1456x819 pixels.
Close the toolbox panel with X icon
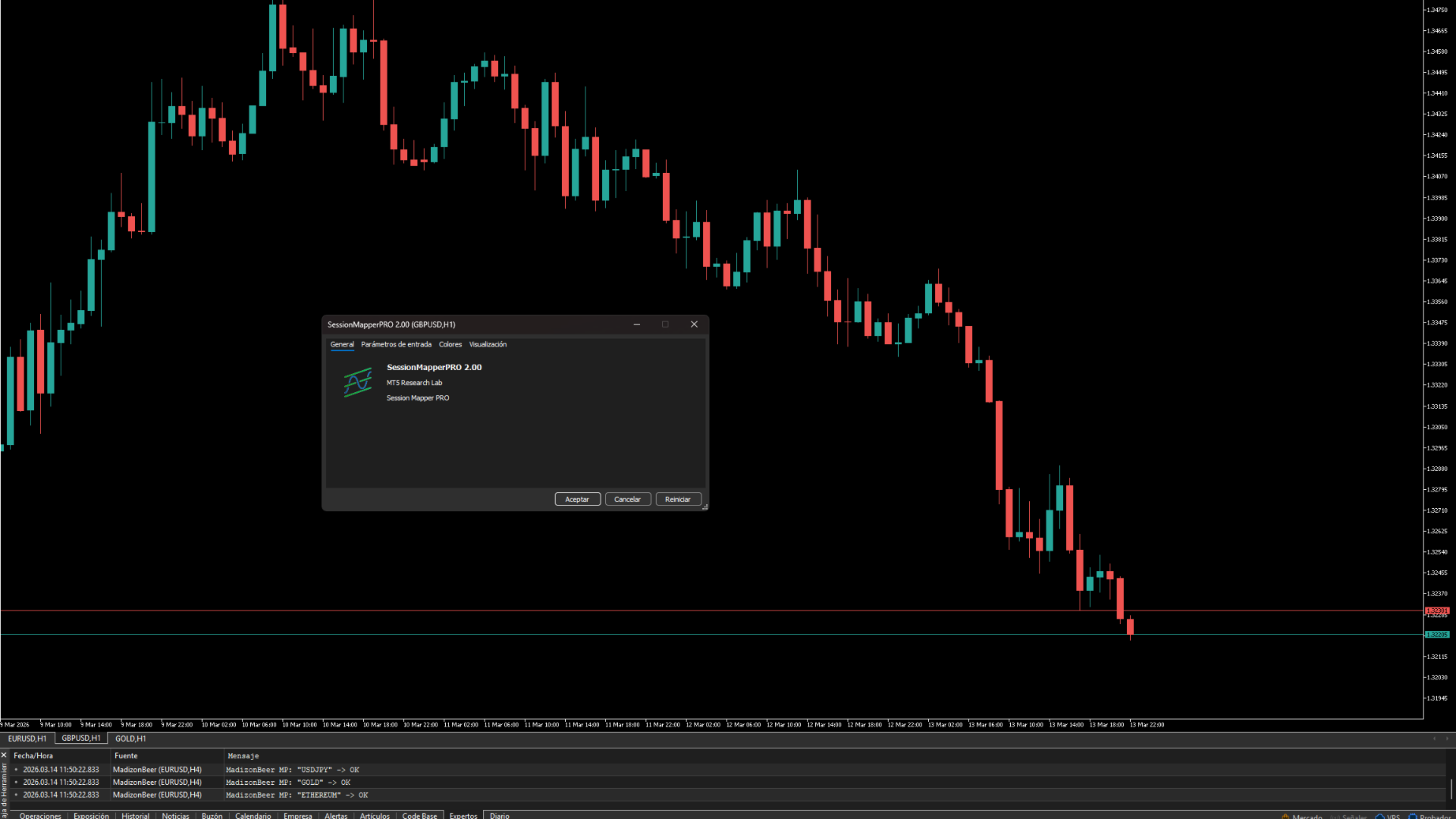[4, 755]
